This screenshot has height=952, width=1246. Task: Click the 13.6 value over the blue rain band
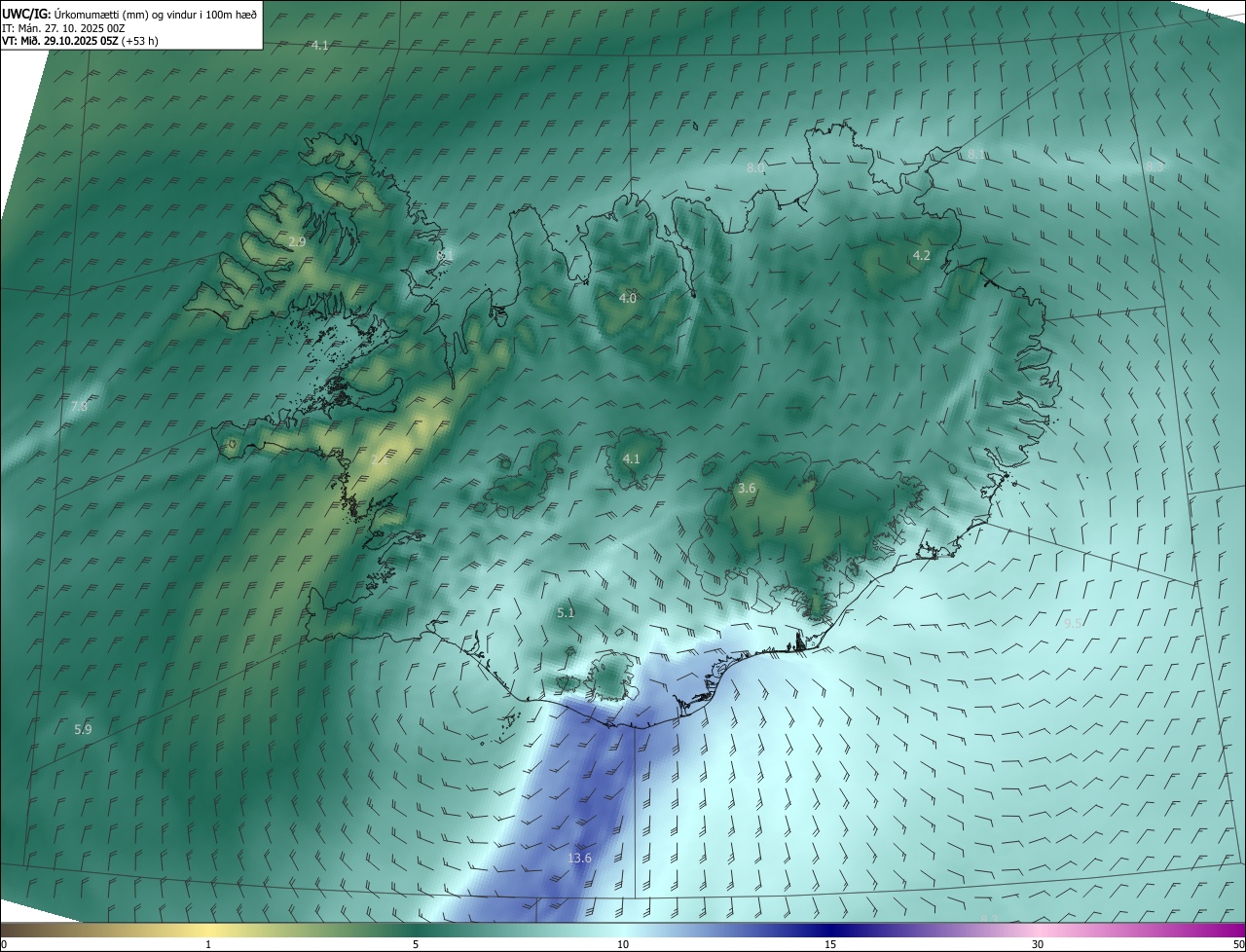pos(579,858)
